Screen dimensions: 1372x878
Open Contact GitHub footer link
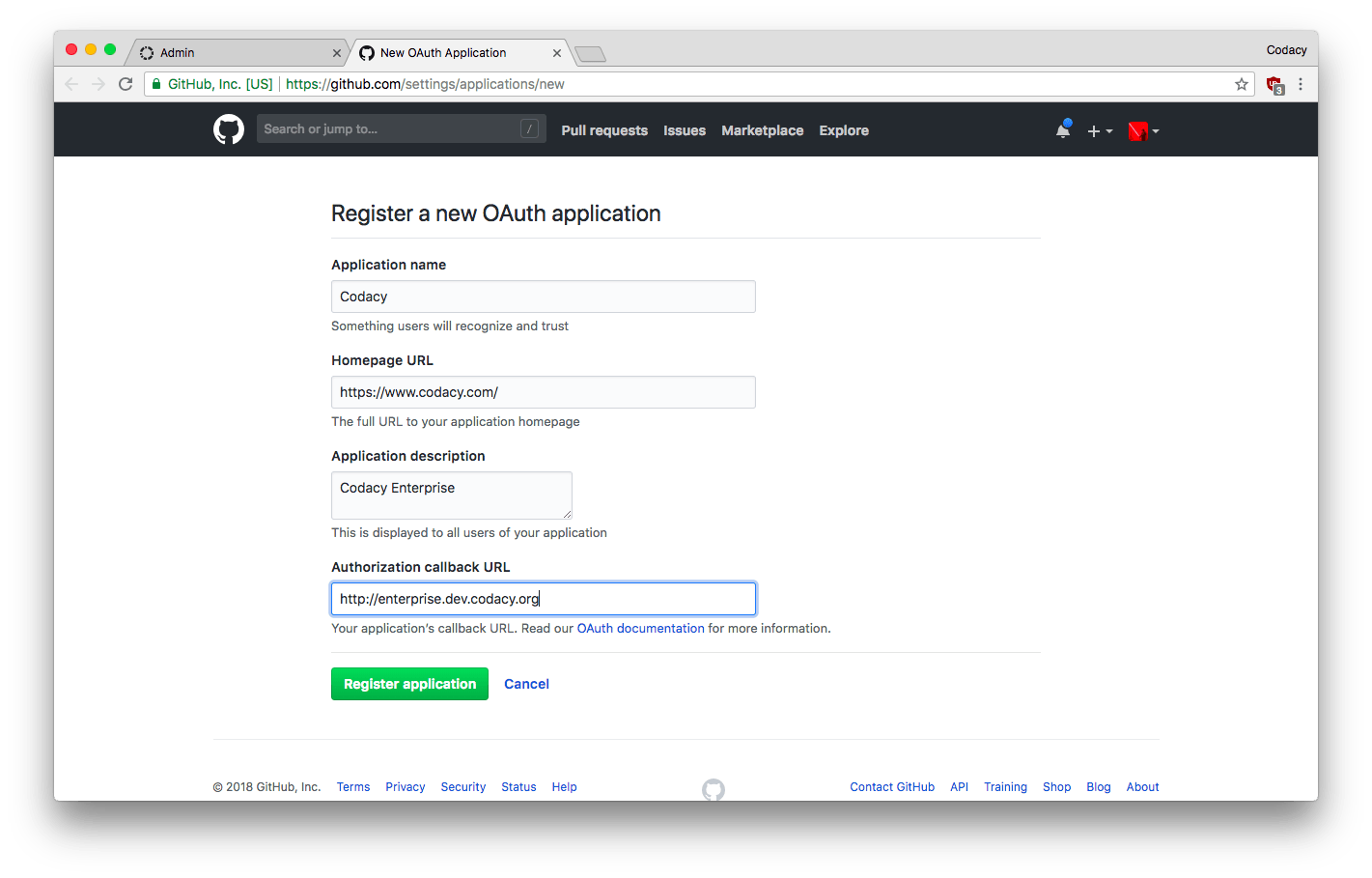coord(892,787)
